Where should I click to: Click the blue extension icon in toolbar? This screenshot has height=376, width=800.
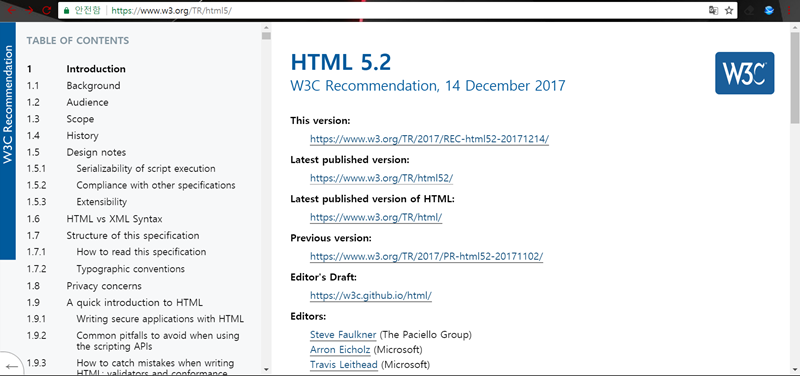769,10
